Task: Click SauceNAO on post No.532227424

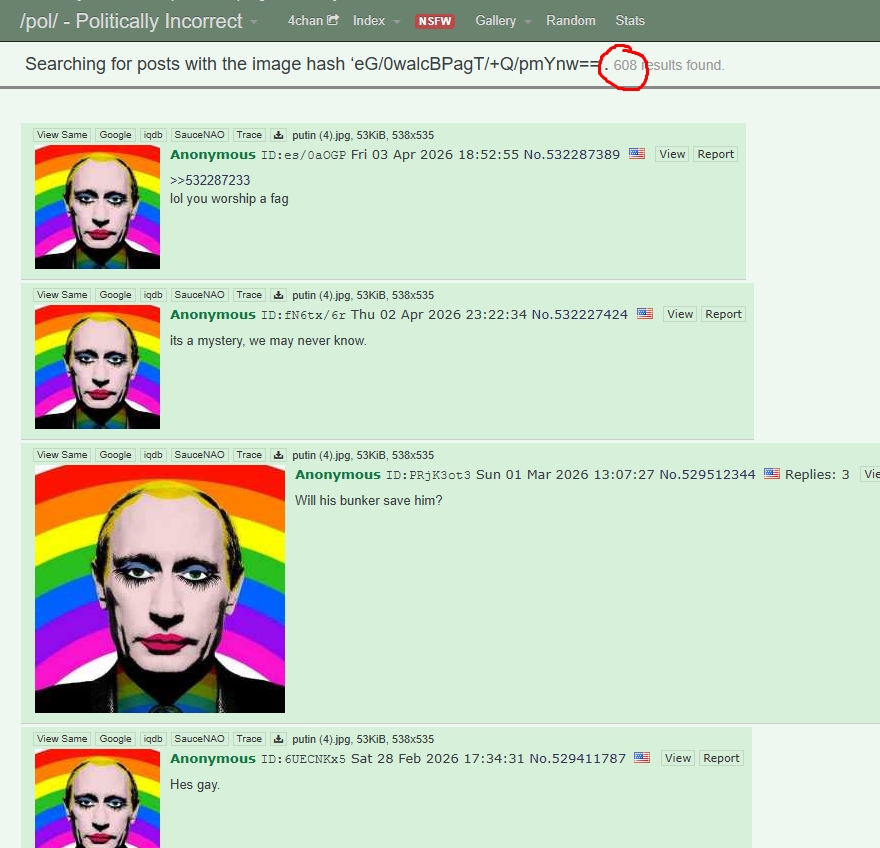Action: pyautogui.click(x=199, y=295)
